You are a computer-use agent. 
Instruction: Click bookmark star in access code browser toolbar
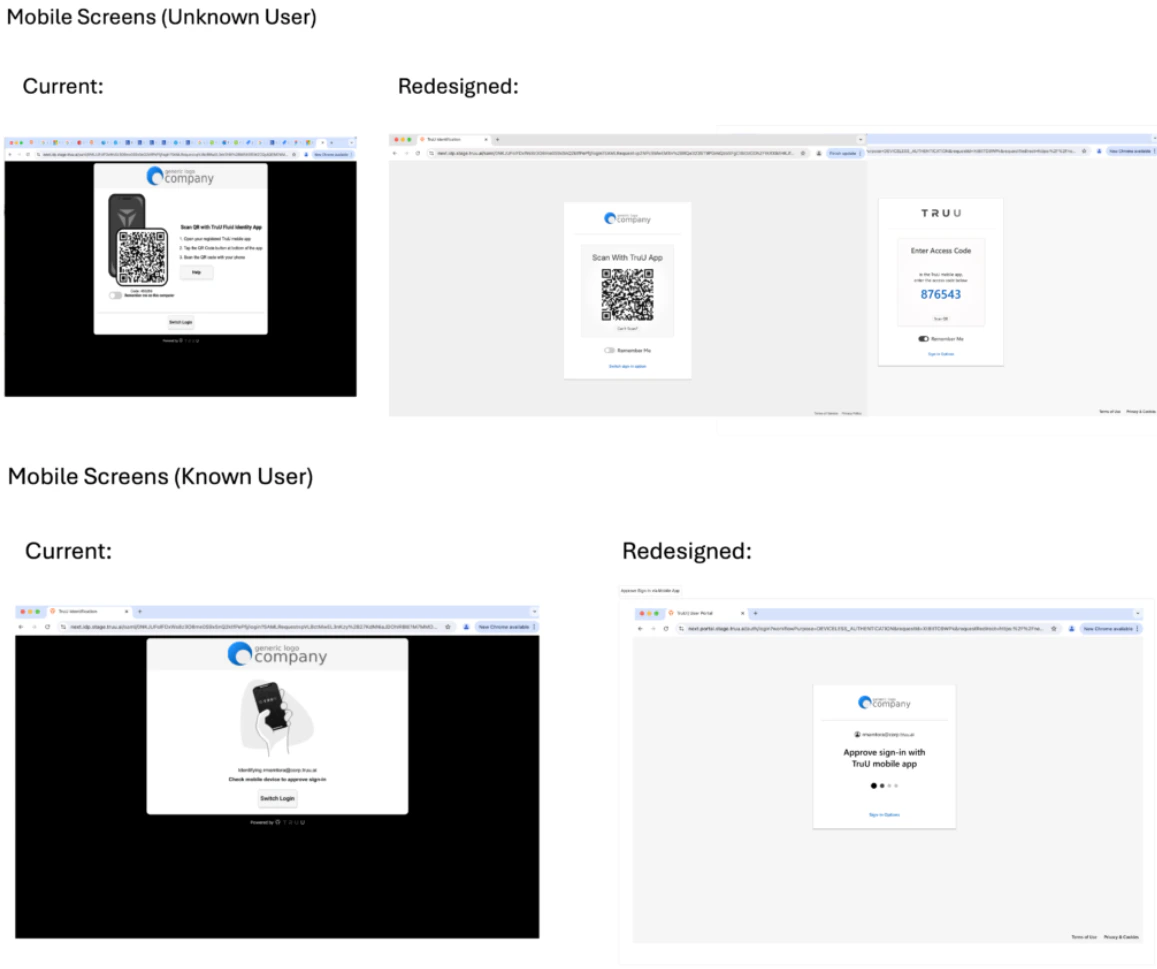pos(1084,151)
